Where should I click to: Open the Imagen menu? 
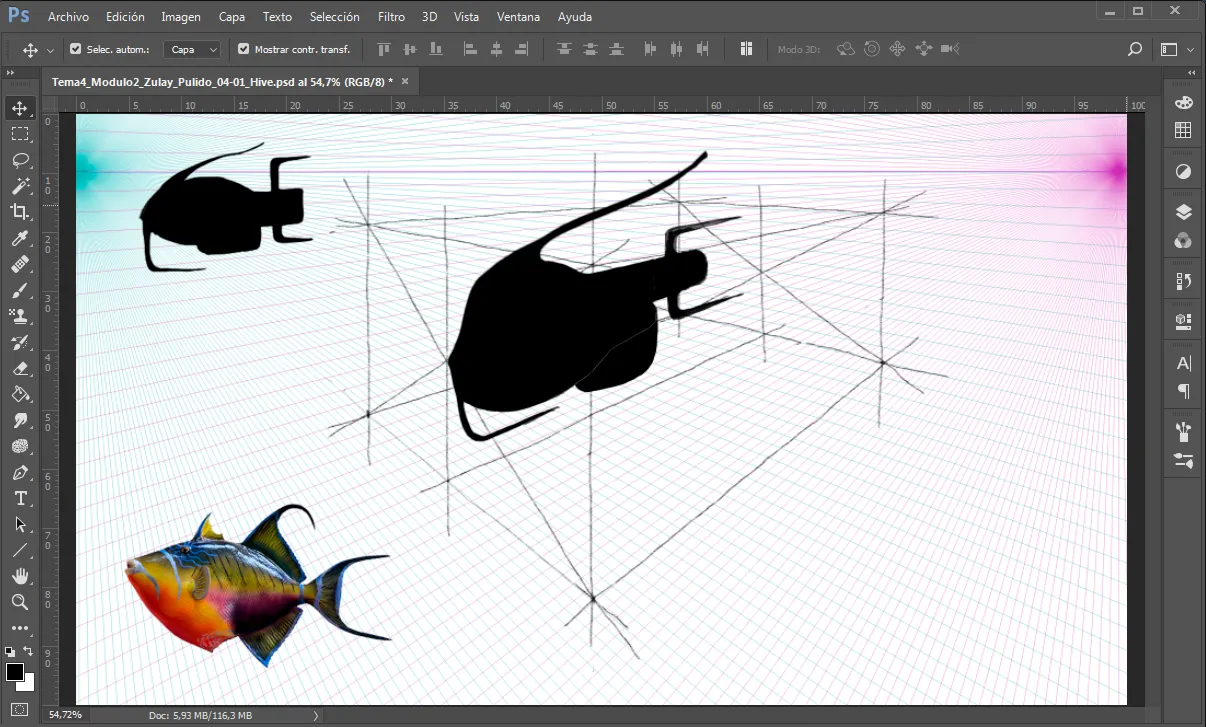tap(181, 17)
